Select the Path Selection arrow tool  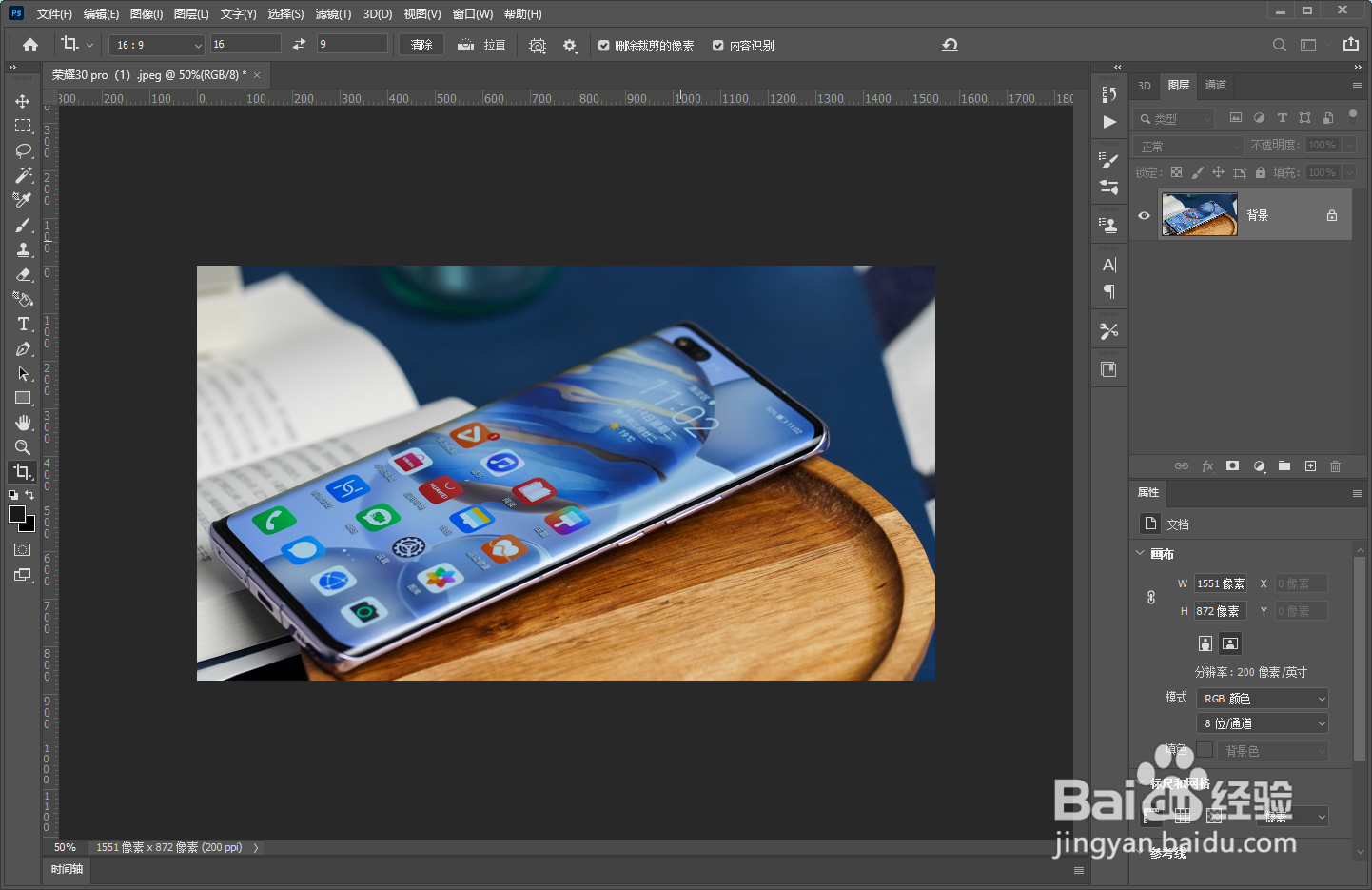pos(23,373)
